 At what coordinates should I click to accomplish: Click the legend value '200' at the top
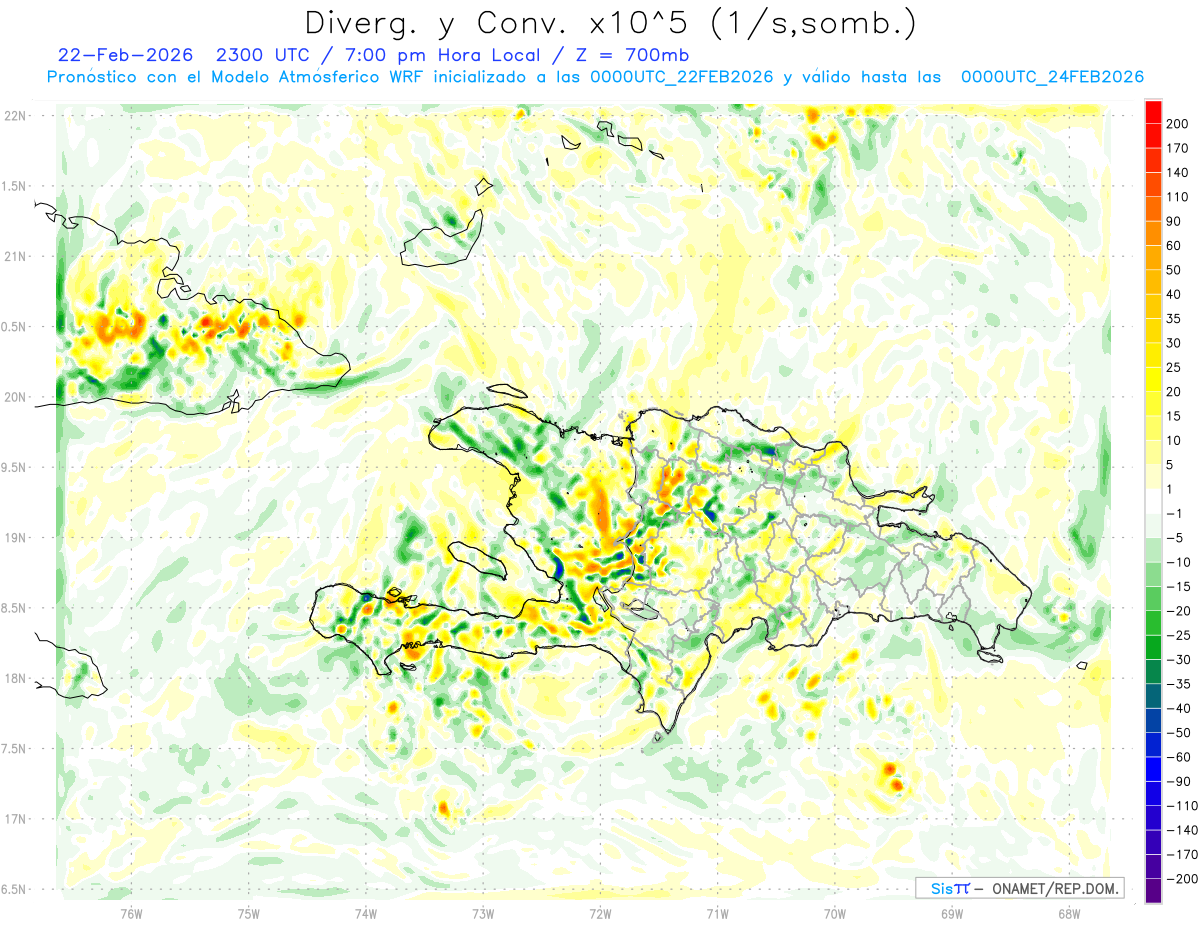coord(1178,124)
